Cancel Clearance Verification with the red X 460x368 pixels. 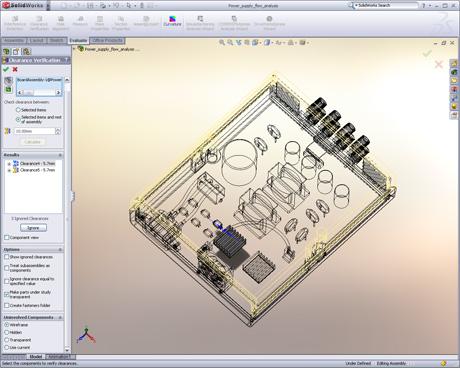pos(15,69)
